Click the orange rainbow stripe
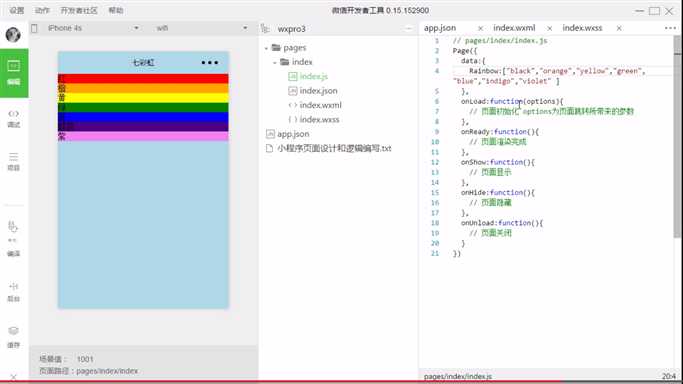 tap(143, 88)
